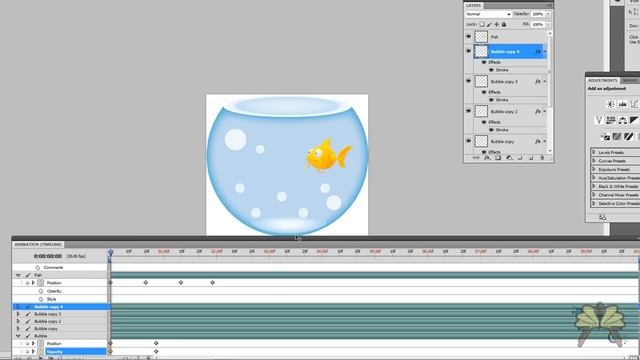Toggle Effects visibility under Bubble copy 4
This screenshot has width=640, height=360.
(484, 62)
